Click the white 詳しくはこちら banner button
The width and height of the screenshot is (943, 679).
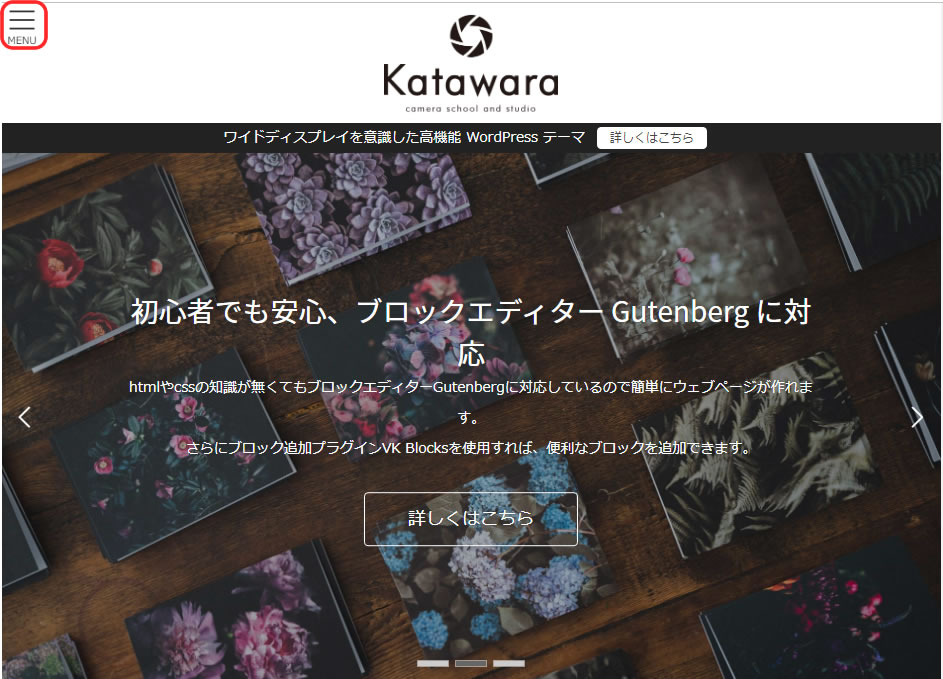coord(651,138)
